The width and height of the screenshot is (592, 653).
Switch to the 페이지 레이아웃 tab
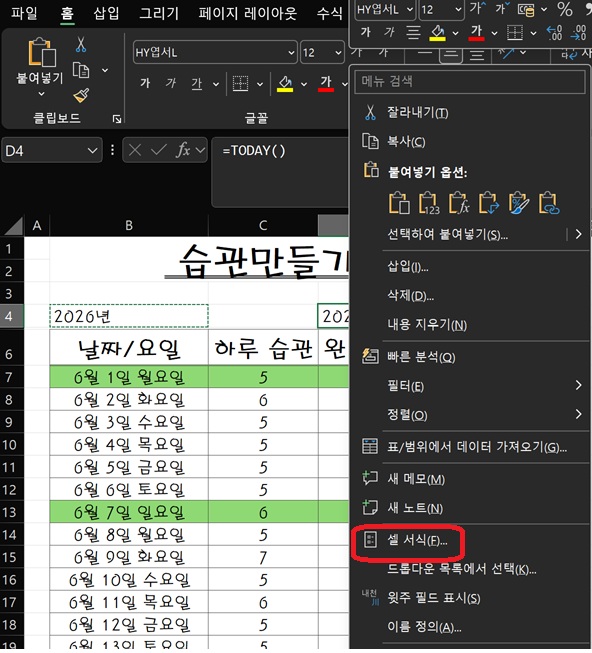click(247, 13)
